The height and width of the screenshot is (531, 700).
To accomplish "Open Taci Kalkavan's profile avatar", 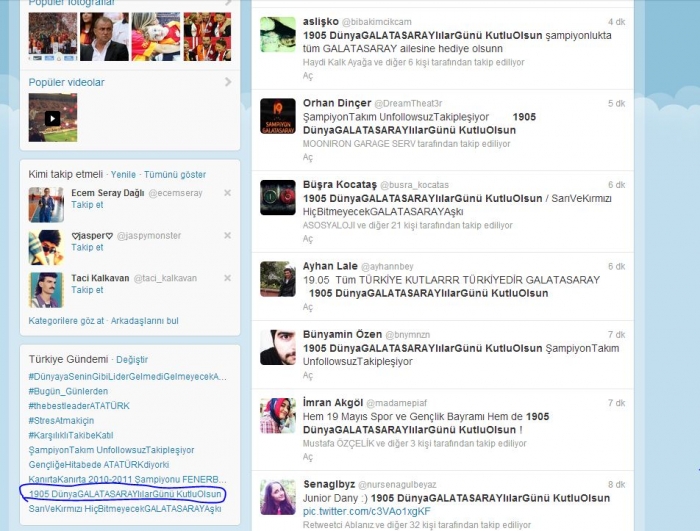I will (46, 290).
